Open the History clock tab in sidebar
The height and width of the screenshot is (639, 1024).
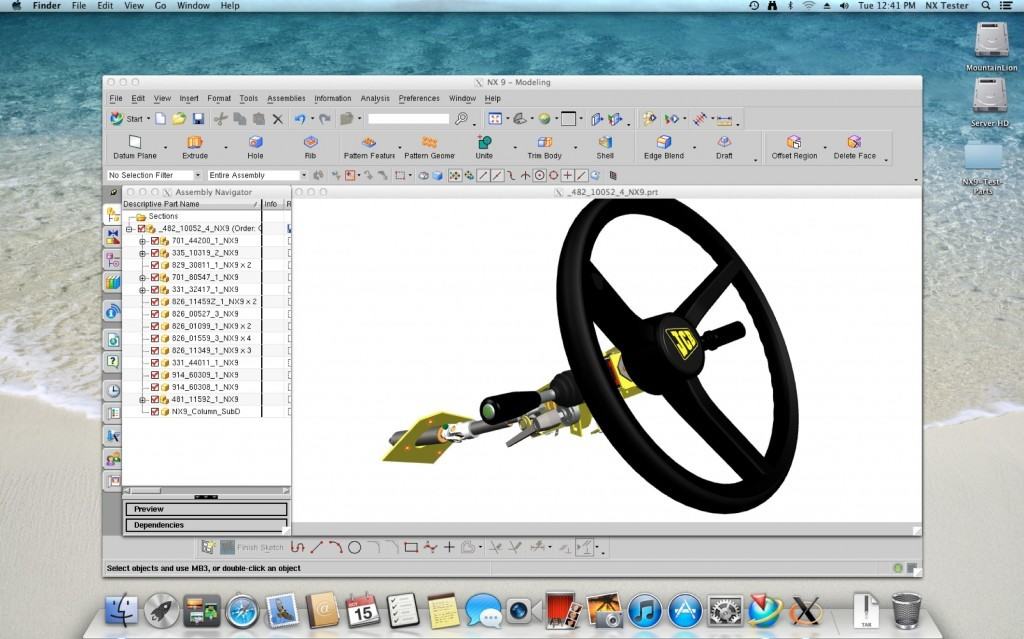[x=113, y=390]
